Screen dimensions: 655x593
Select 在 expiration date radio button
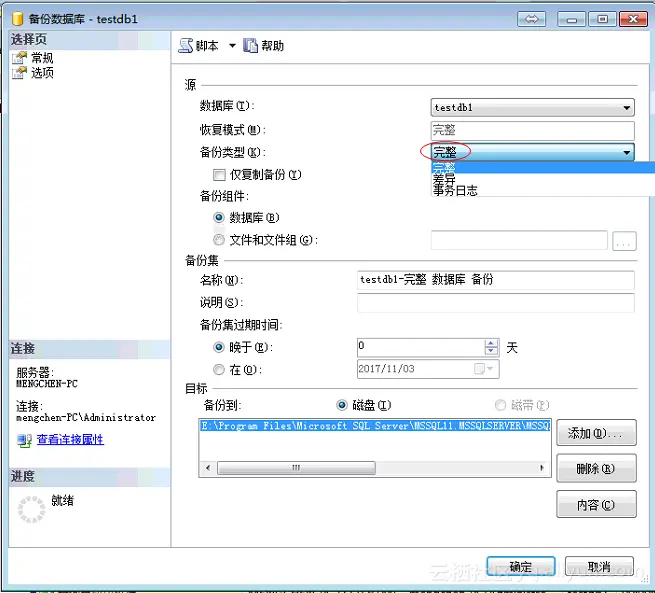coord(219,370)
